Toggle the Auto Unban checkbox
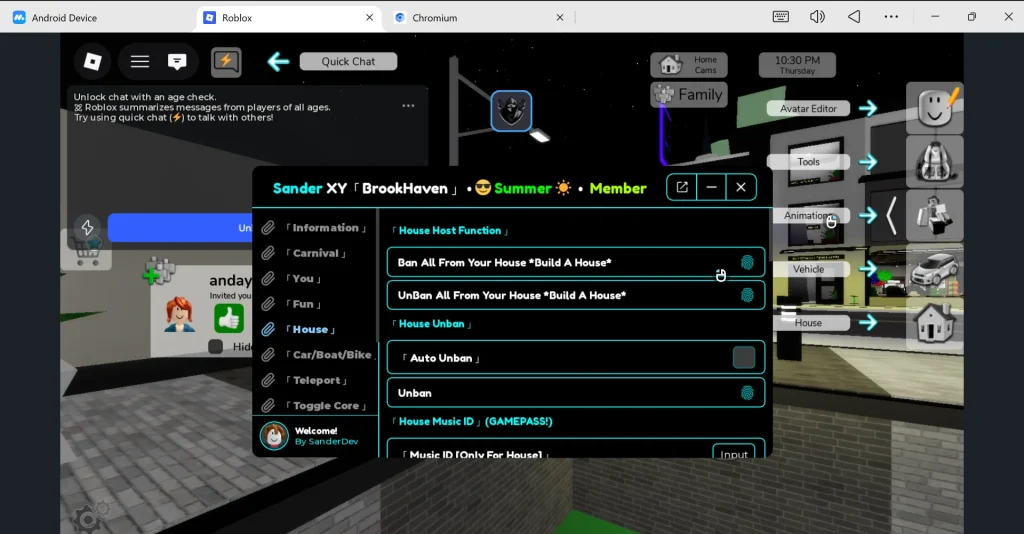This screenshot has width=1024, height=534. [x=743, y=358]
